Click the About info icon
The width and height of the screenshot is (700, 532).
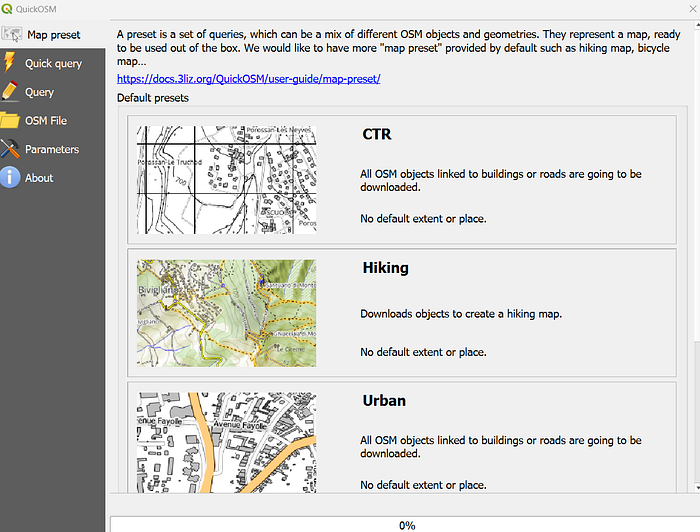pyautogui.click(x=10, y=177)
